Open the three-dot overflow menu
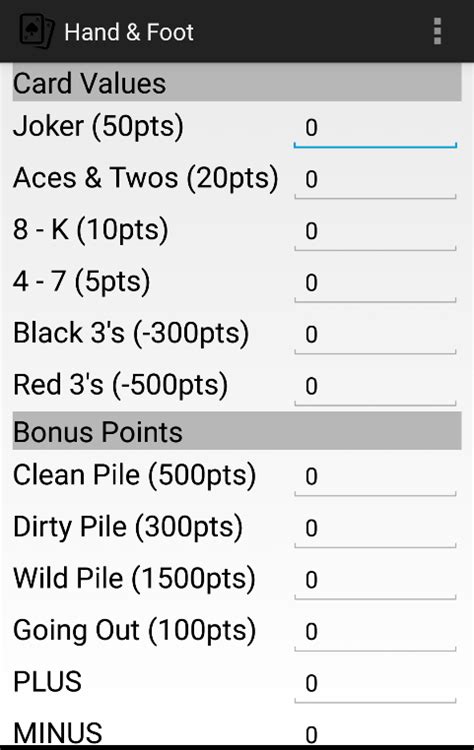474x750 pixels. [437, 32]
